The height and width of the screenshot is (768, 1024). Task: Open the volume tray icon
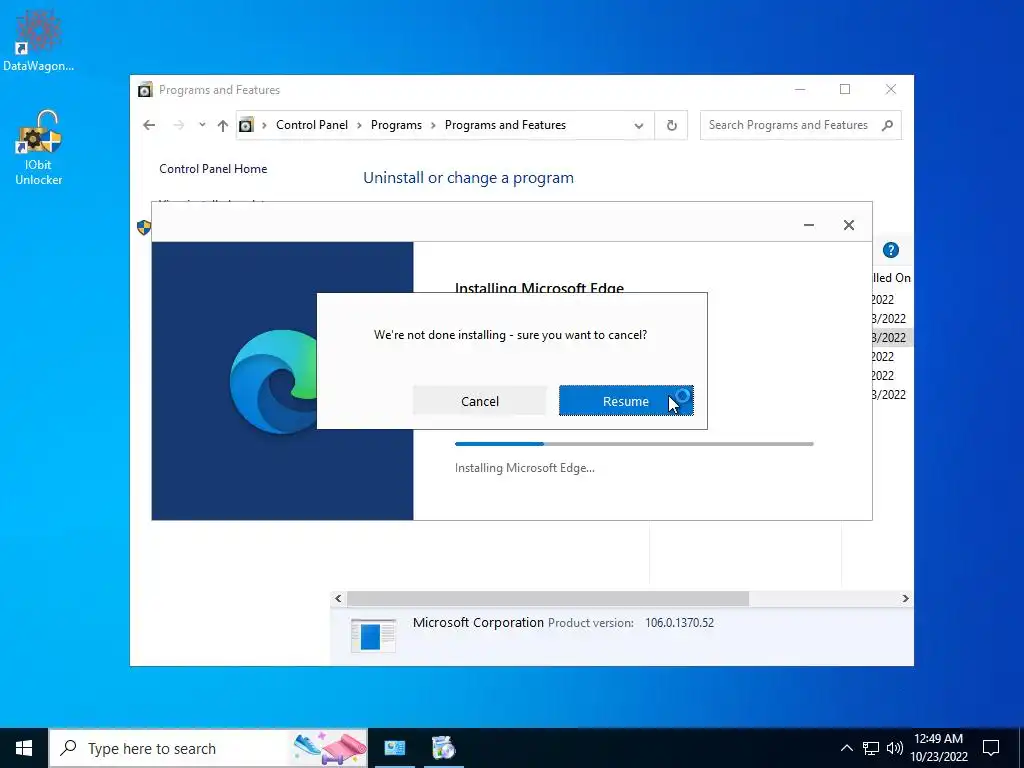tap(895, 748)
